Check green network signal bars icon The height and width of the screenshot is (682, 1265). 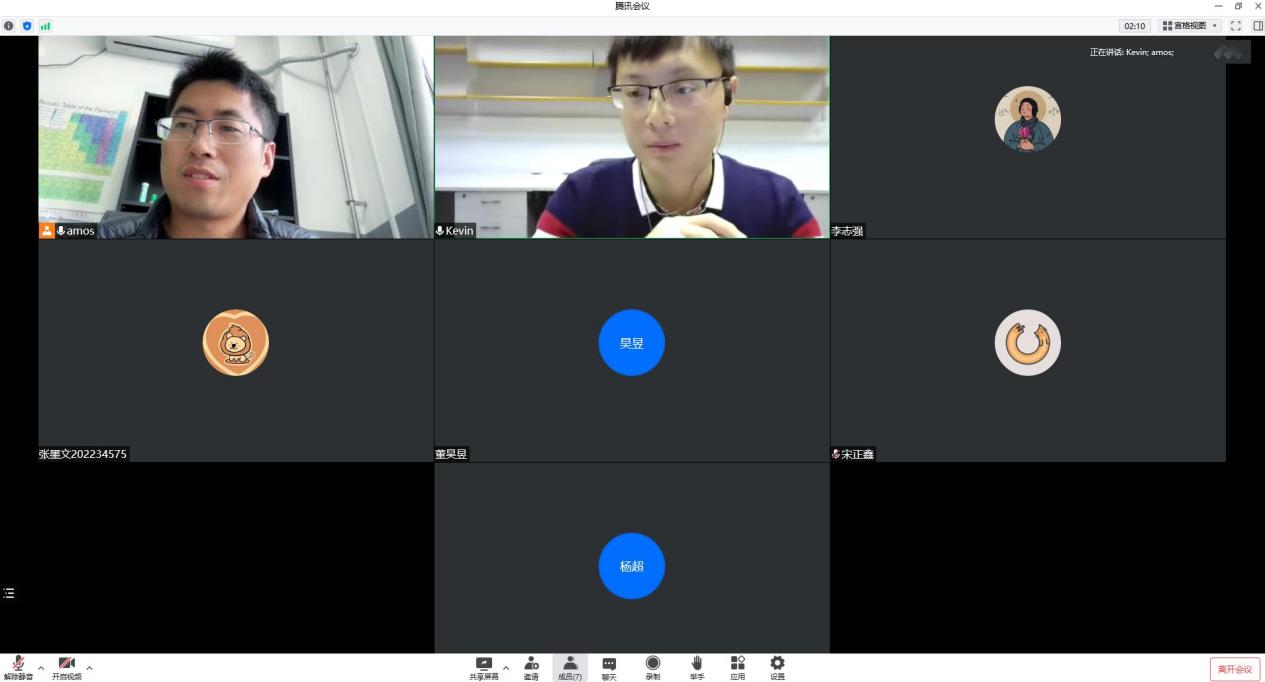45,26
